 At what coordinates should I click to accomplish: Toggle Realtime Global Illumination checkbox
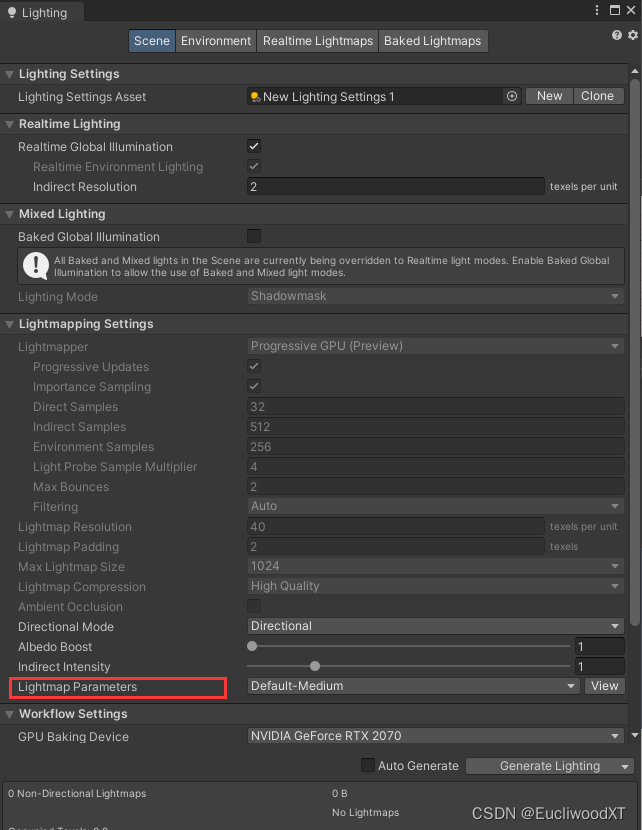coord(254,146)
